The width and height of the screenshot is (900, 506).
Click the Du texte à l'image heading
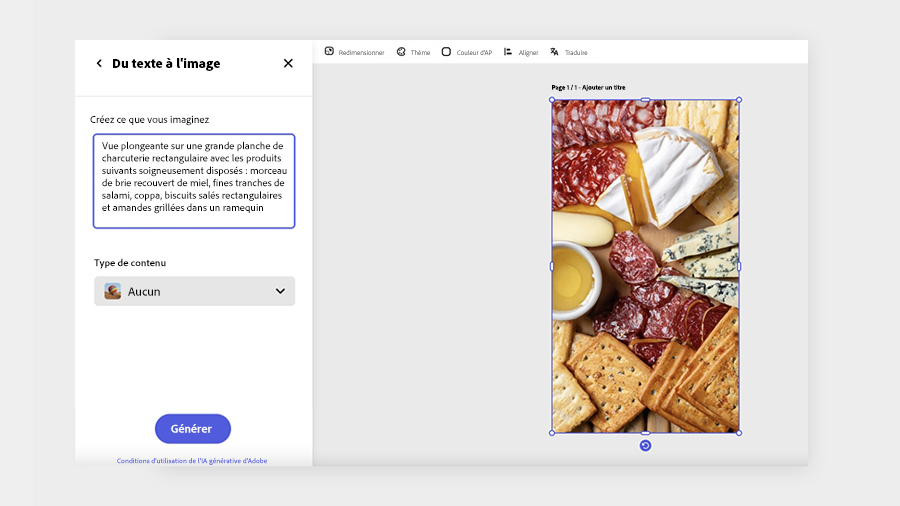click(x=166, y=63)
